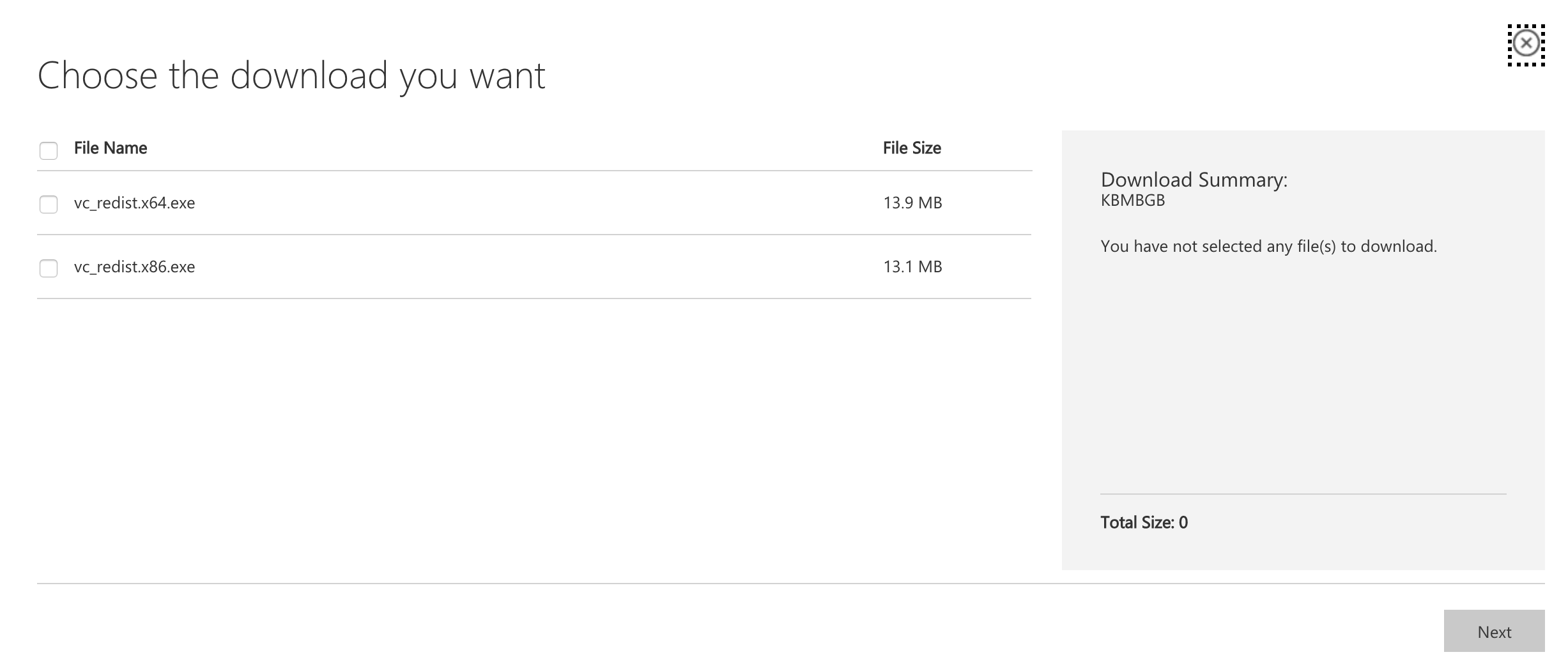Select the vc_redist.x86.exe checkbox
Screen dimensions: 1568x666
tap(49, 268)
